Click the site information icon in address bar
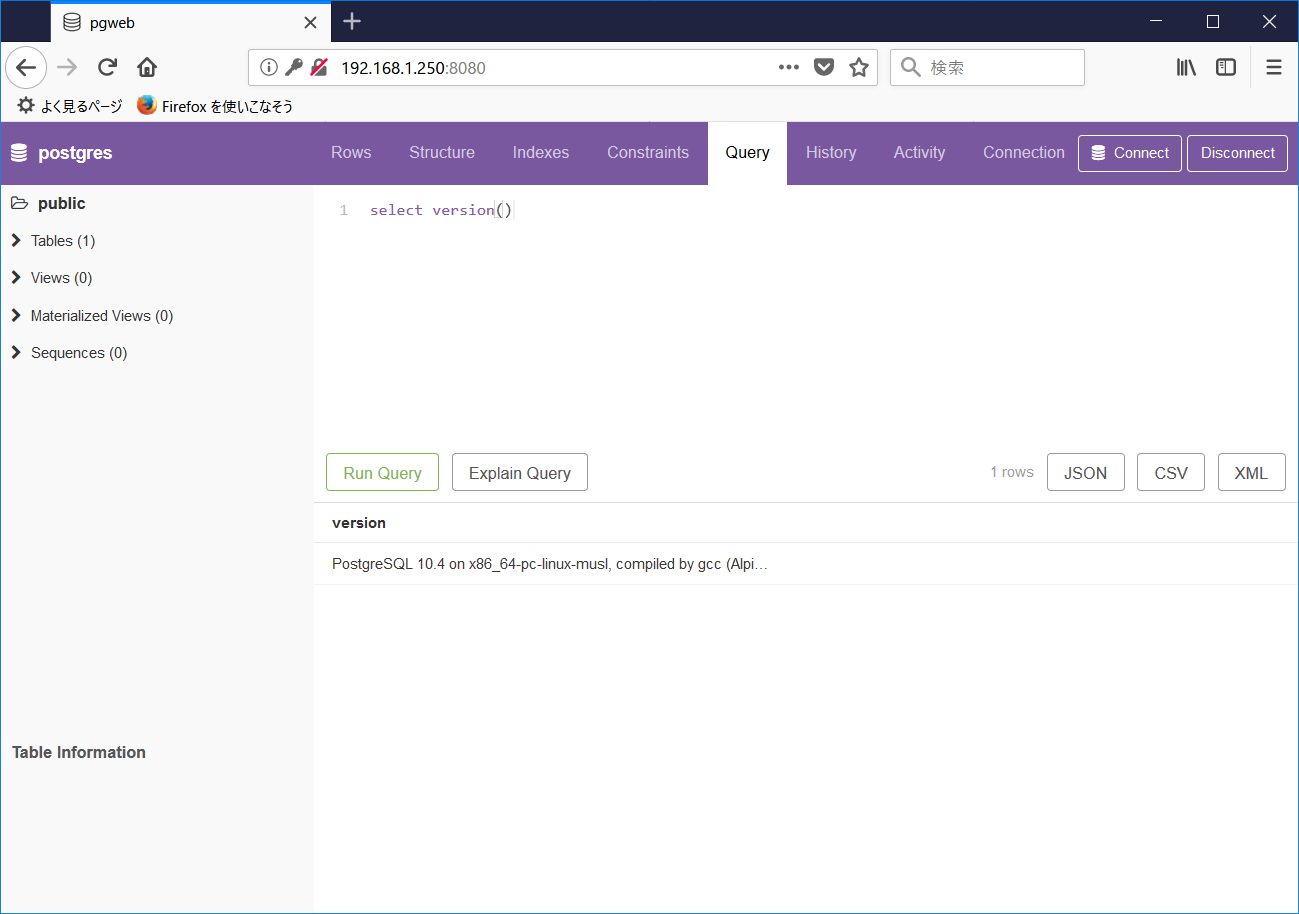 (x=268, y=67)
